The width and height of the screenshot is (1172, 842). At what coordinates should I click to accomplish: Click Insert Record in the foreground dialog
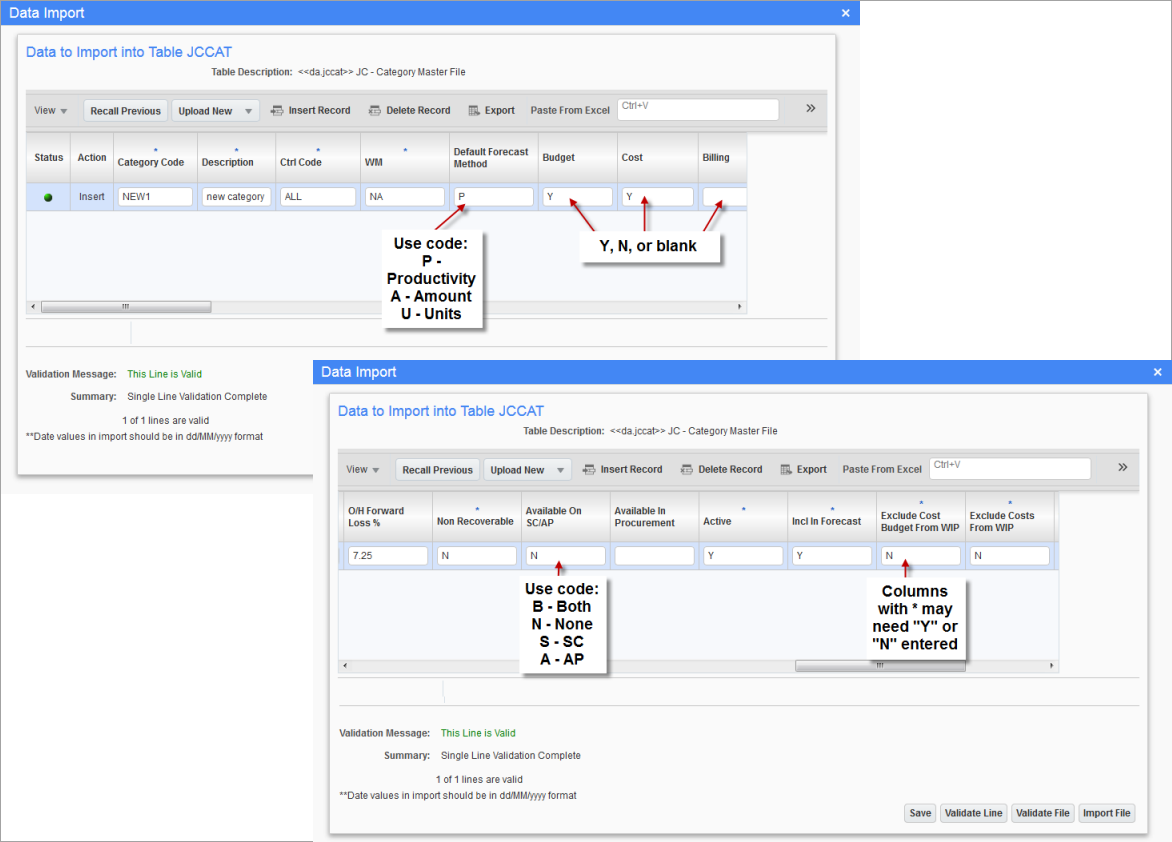(622, 469)
